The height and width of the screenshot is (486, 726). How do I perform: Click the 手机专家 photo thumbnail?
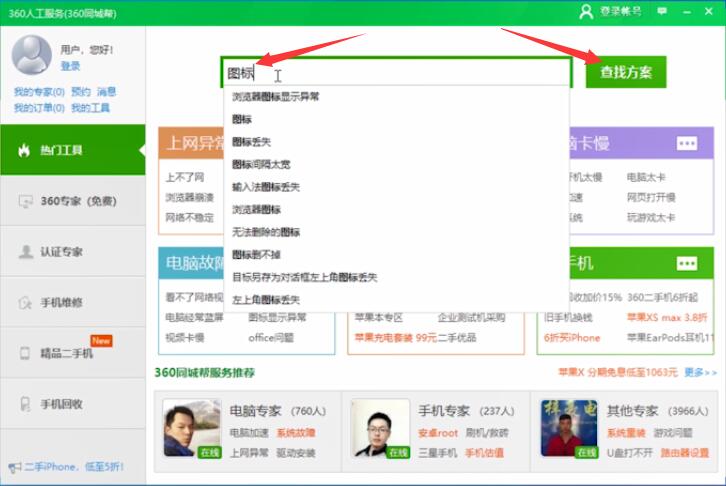381,429
